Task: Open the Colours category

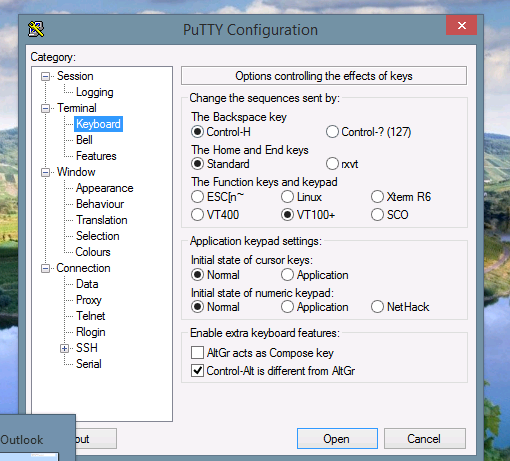Action: point(93,252)
